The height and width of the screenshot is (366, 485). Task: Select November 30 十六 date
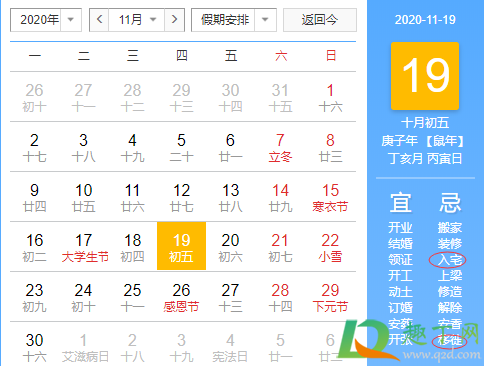[x=34, y=347]
